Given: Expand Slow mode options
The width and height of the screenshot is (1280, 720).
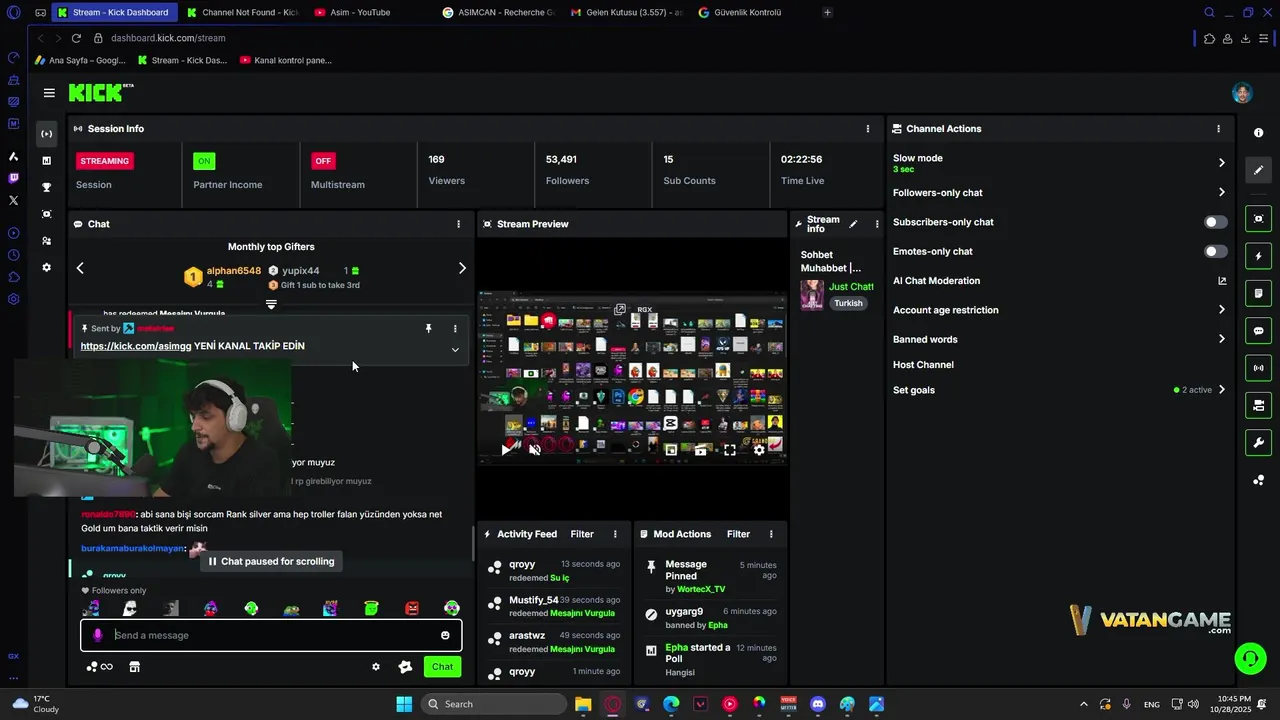Looking at the screenshot, I should (1221, 163).
